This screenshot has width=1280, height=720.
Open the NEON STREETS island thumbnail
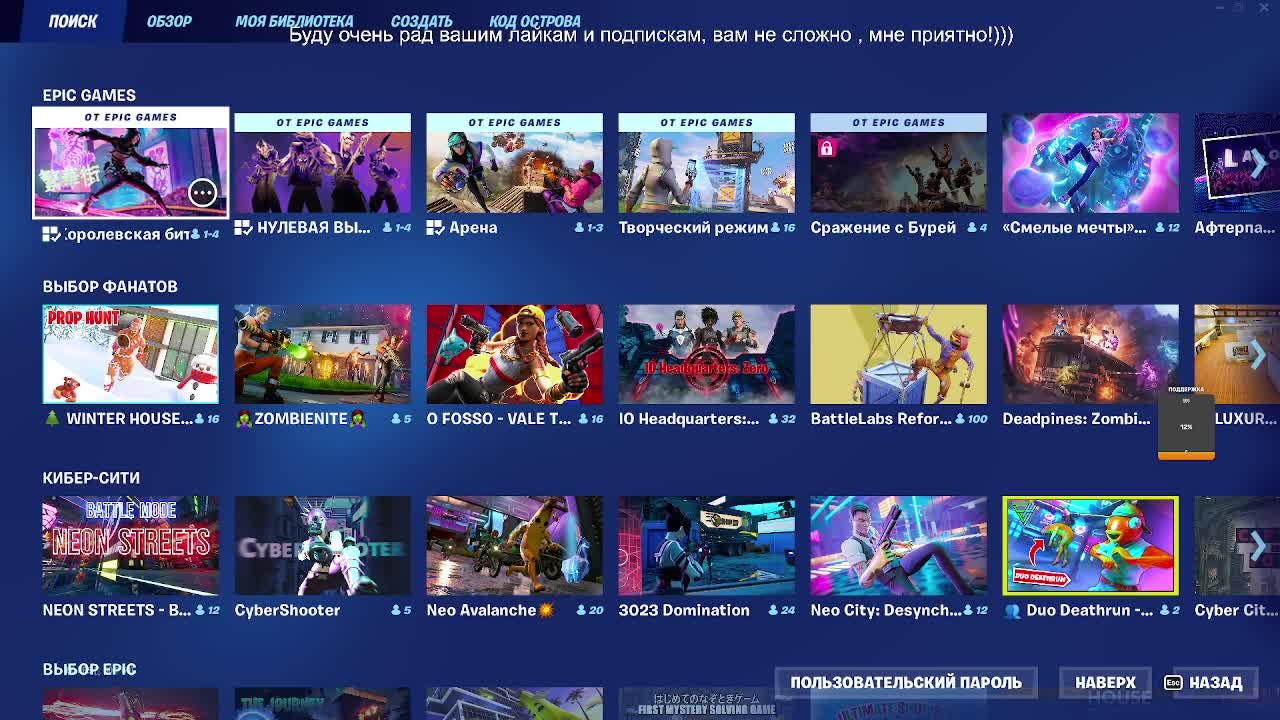(x=130, y=546)
